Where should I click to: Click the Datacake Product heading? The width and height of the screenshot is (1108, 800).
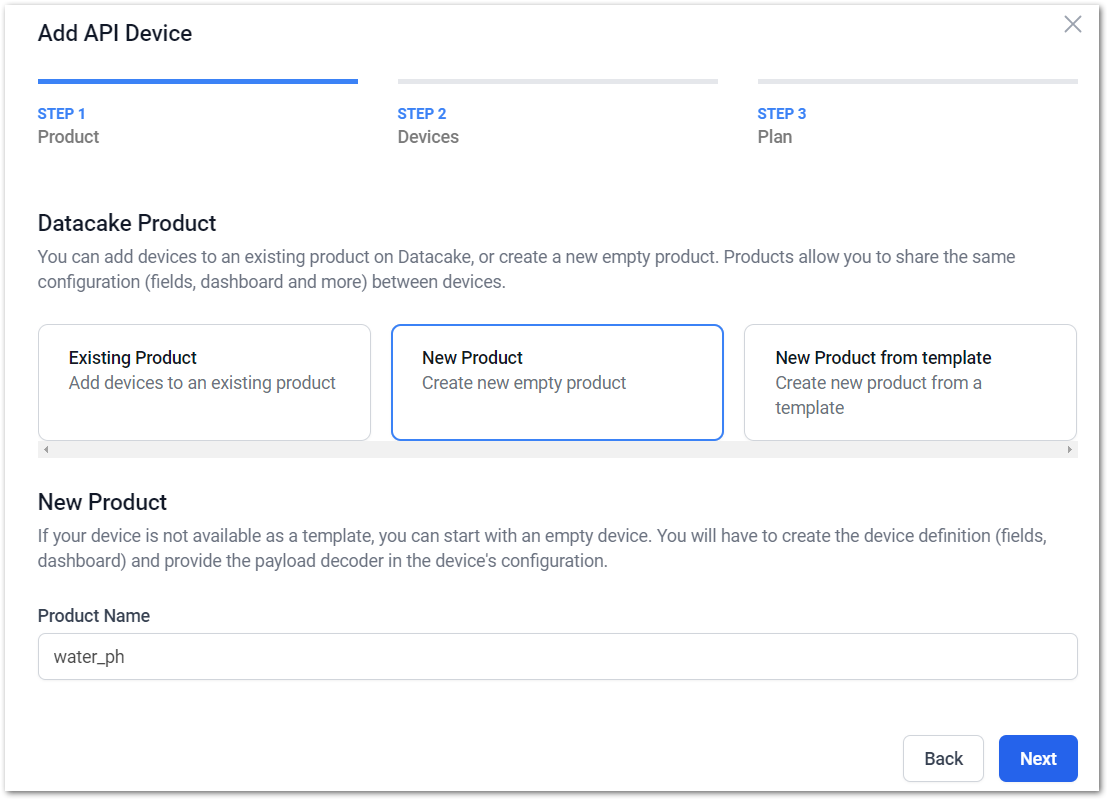point(127,223)
